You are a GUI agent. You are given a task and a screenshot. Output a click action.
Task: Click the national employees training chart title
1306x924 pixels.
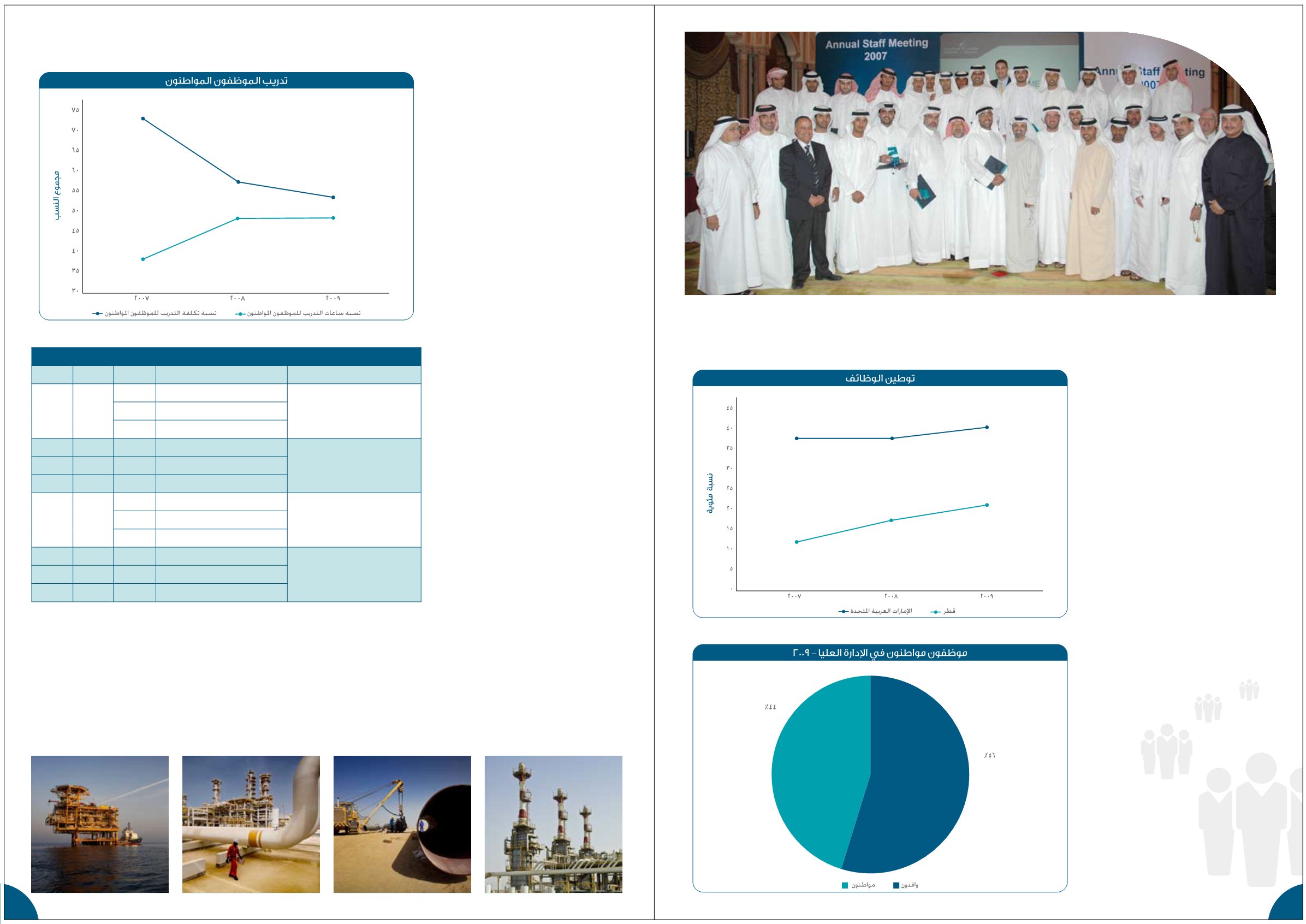tap(227, 81)
